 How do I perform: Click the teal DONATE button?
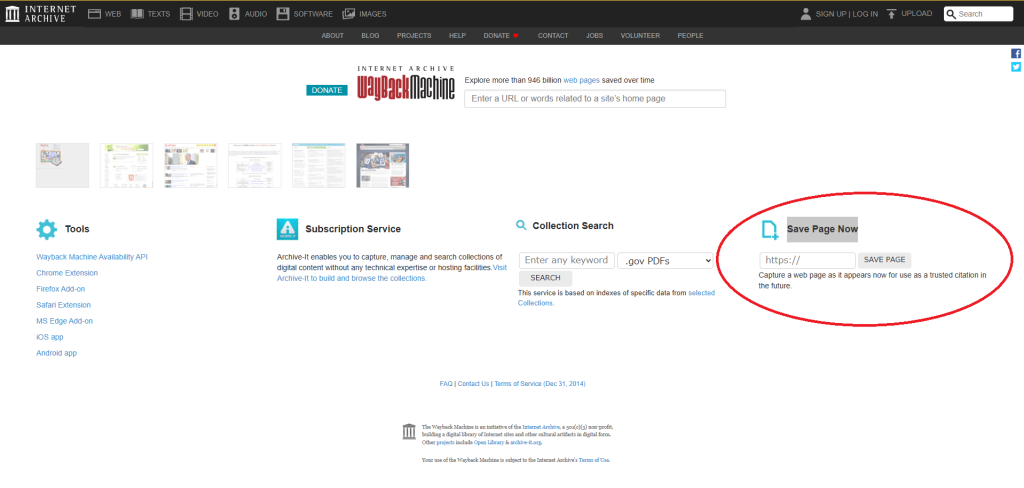327,90
